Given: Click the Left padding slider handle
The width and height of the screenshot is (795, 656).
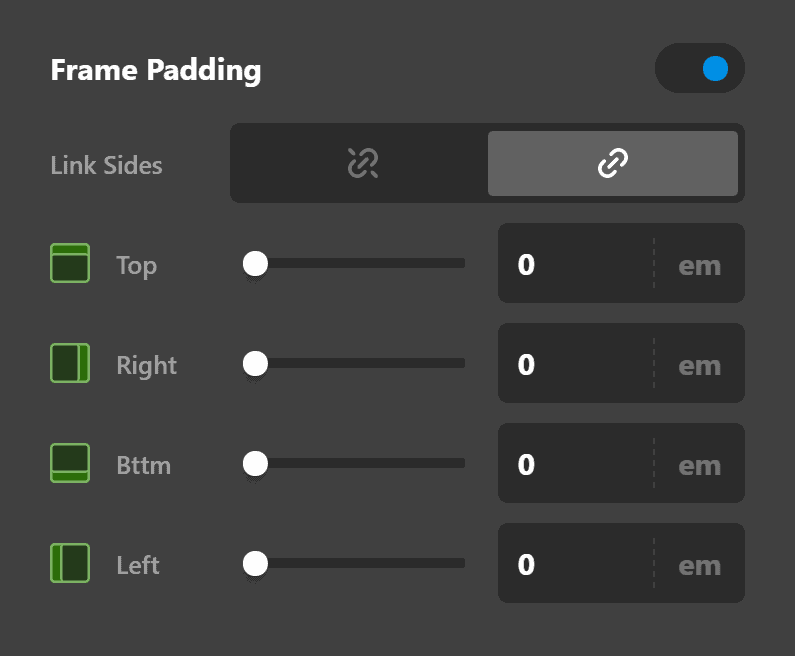Looking at the screenshot, I should click(256, 563).
